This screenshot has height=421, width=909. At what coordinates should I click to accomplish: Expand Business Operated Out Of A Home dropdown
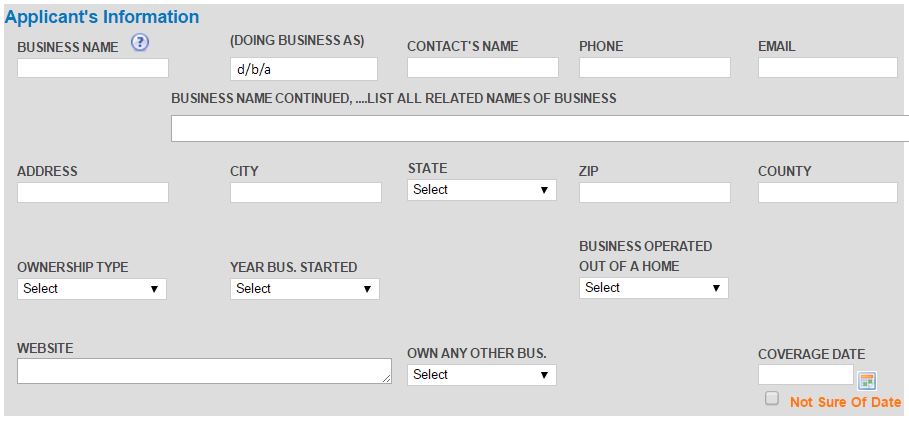point(653,288)
